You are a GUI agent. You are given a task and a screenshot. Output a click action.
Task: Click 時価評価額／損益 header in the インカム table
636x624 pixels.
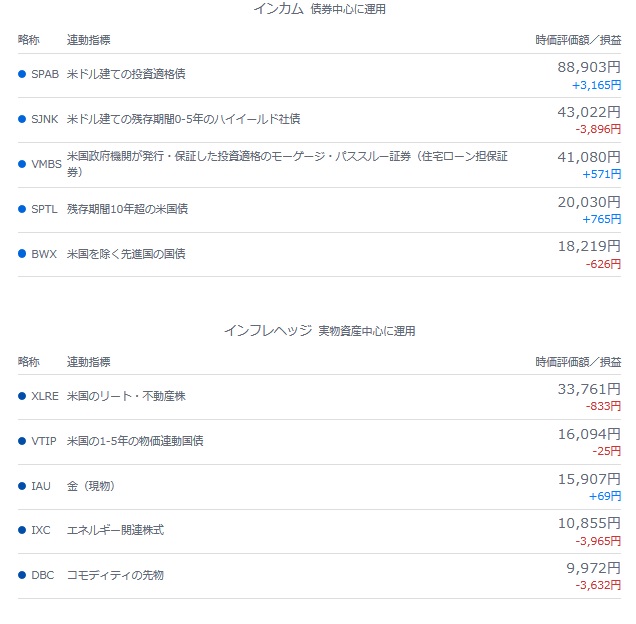578,40
